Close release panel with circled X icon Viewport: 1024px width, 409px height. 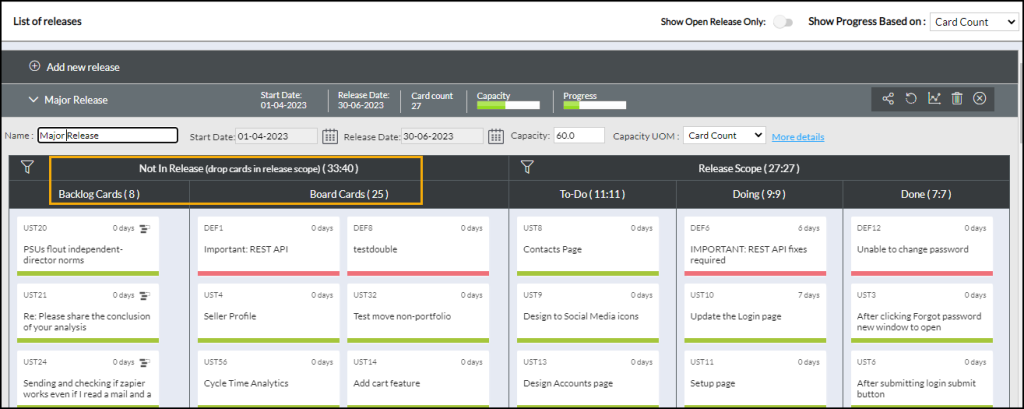tap(979, 99)
